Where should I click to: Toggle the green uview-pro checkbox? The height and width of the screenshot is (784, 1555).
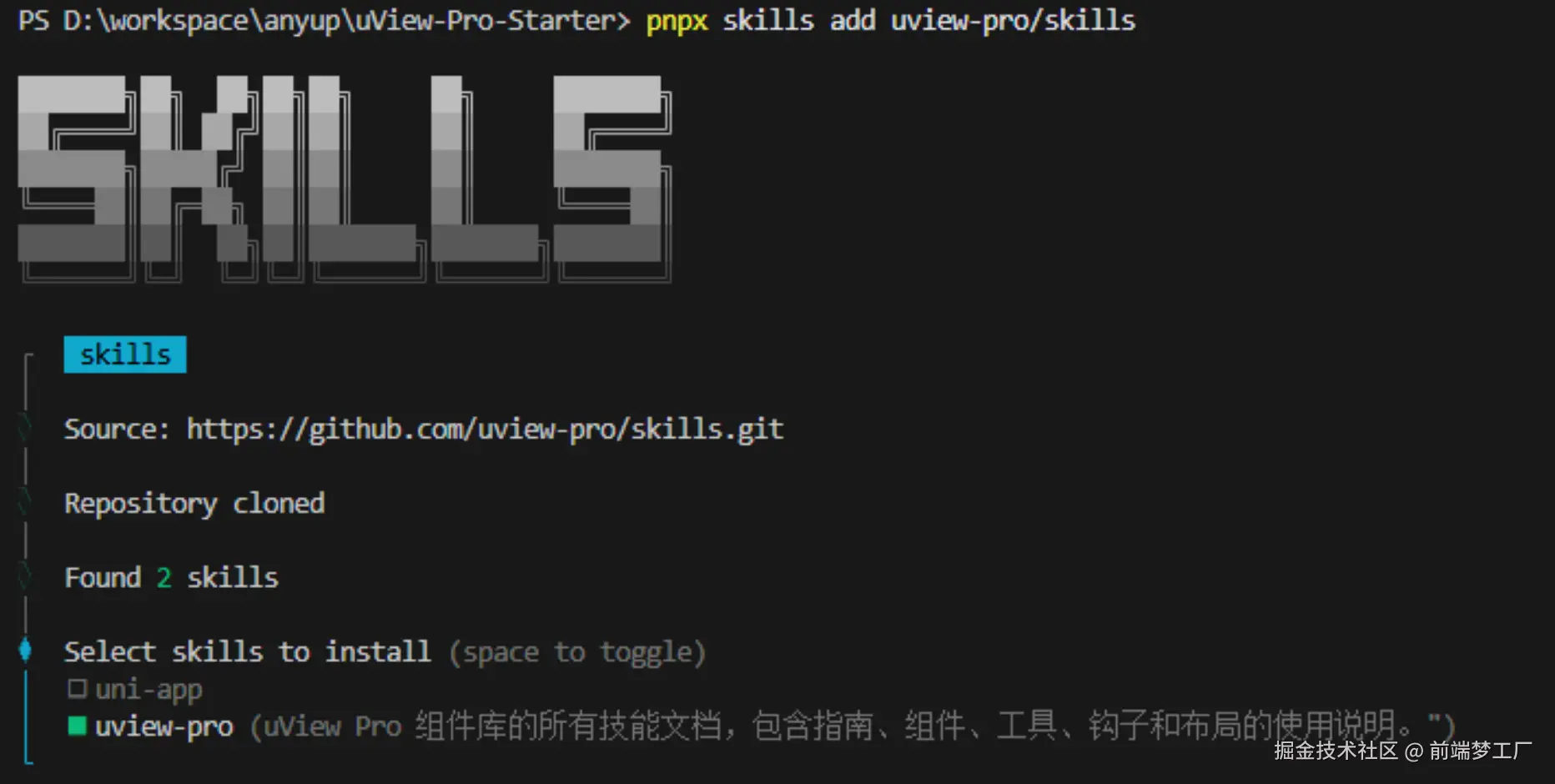78,726
